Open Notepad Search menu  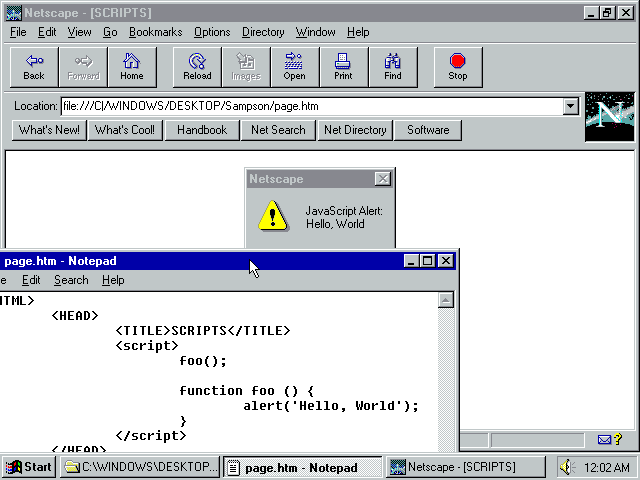click(71, 280)
